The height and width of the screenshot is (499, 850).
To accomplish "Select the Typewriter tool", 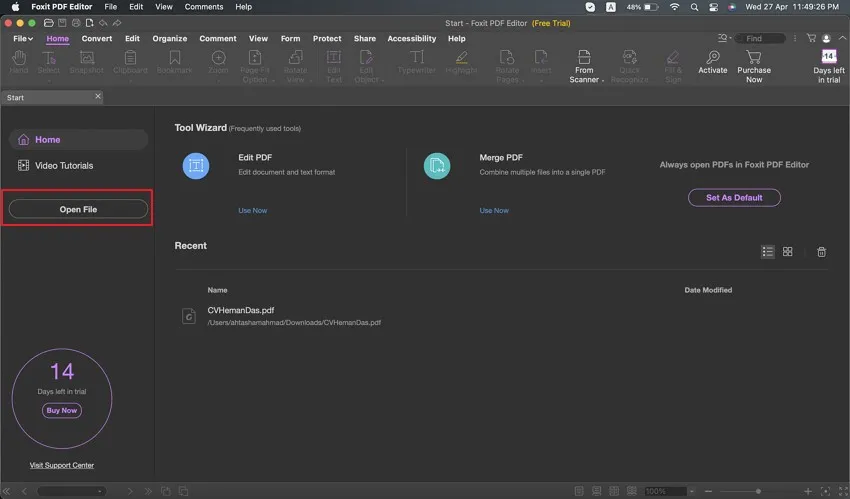I will [x=417, y=62].
